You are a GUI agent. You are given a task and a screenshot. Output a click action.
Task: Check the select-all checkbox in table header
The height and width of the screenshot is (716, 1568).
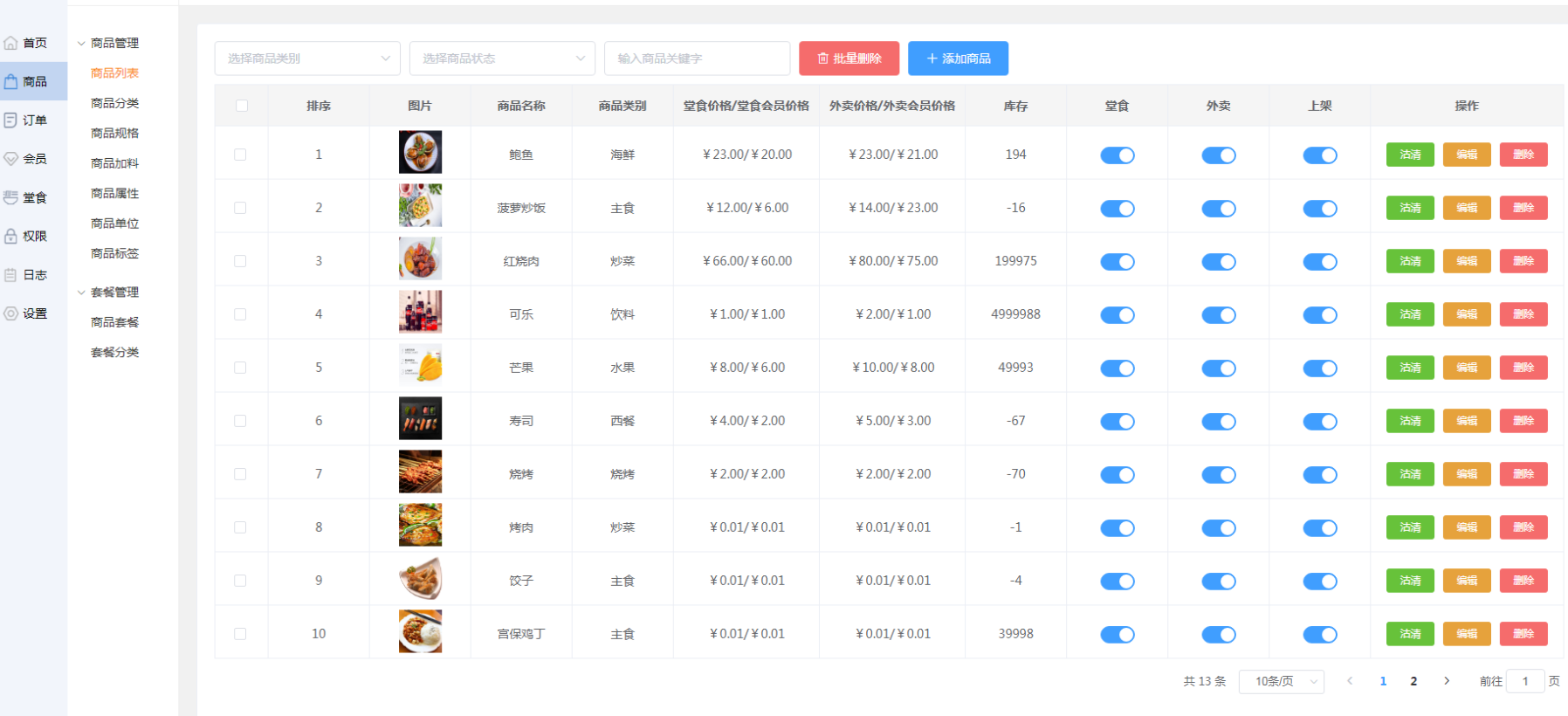point(242,106)
